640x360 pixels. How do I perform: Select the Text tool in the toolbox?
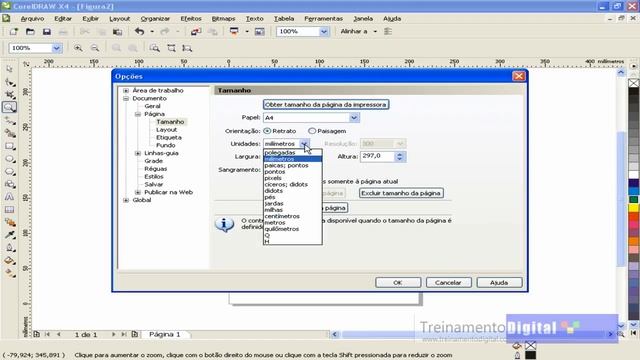(x=9, y=197)
